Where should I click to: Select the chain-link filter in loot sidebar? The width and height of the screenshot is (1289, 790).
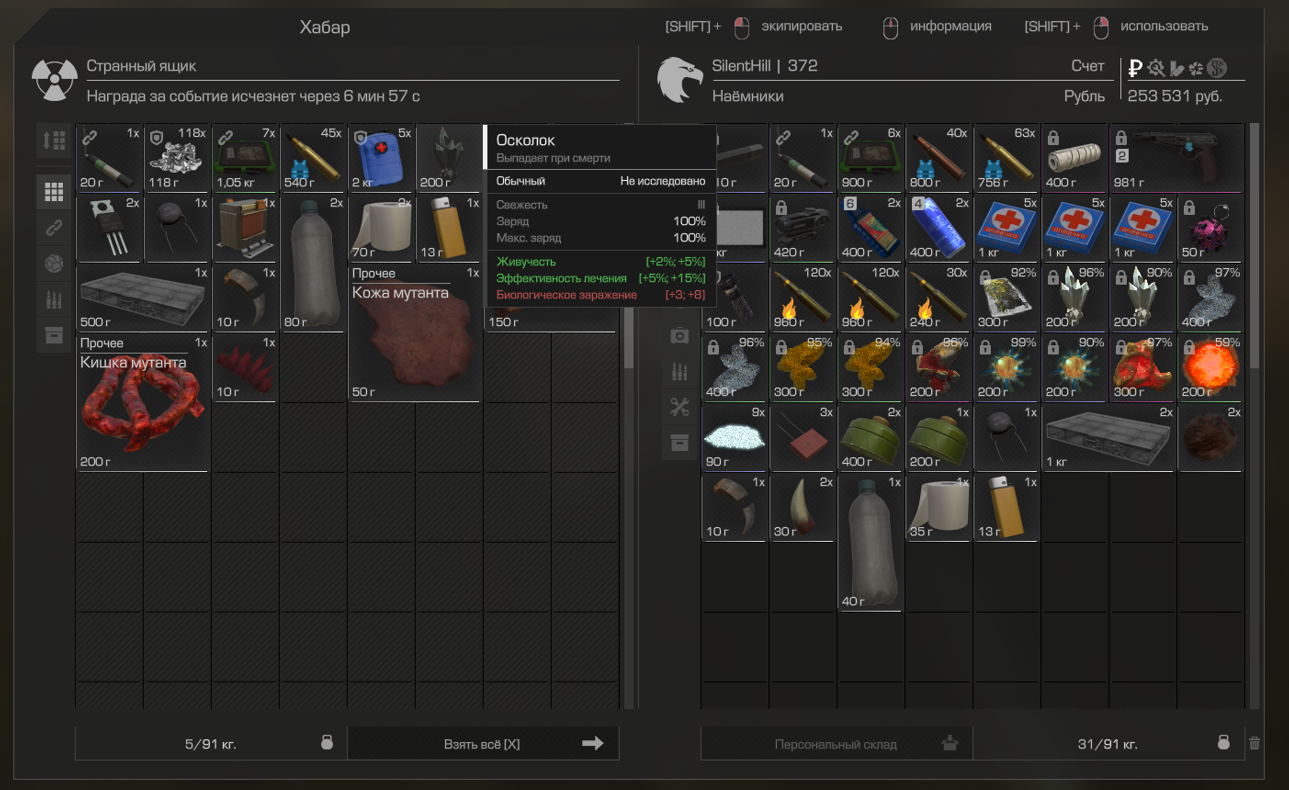54,228
